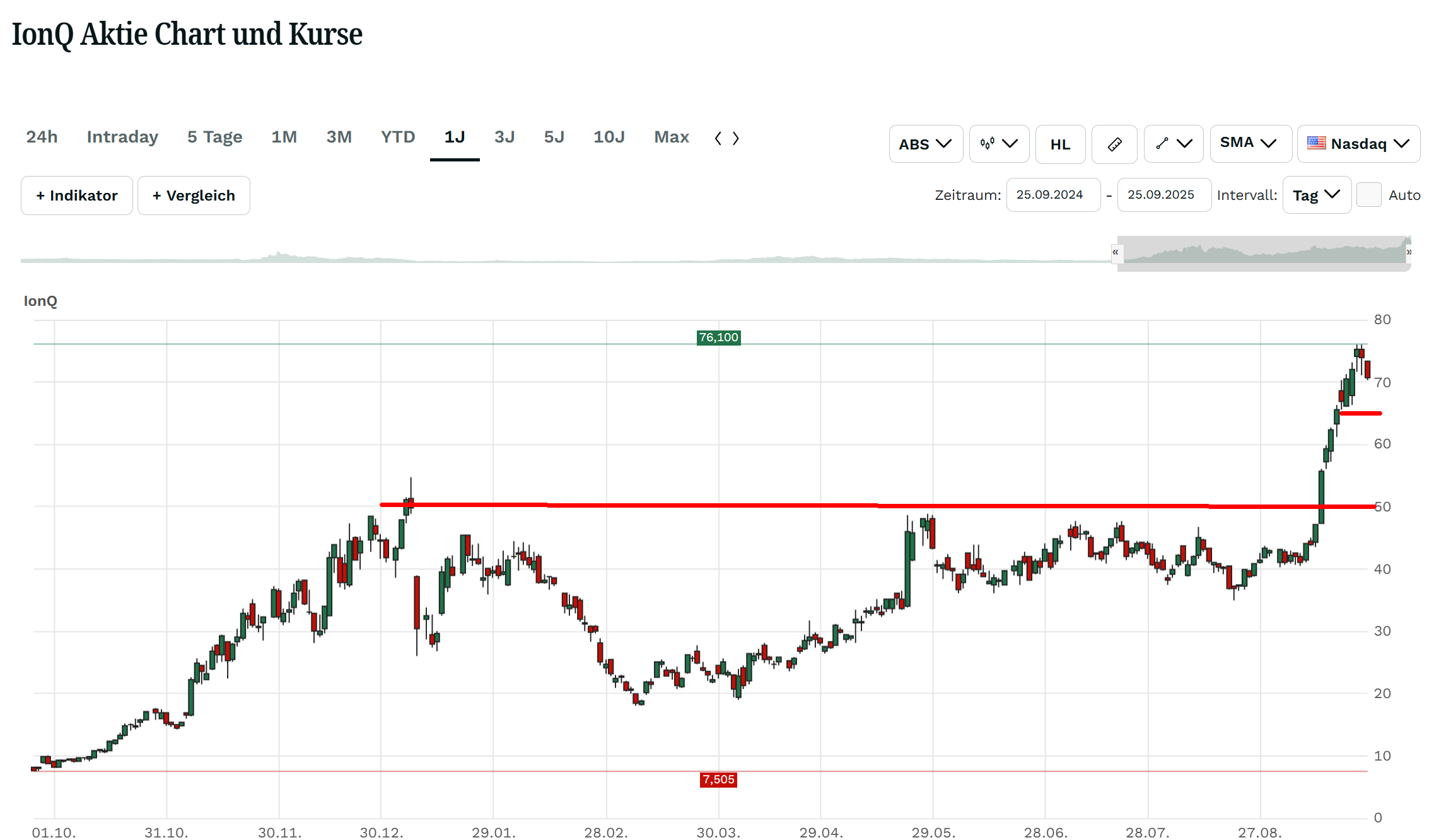Click the 01.10. date axis label

coord(54,832)
